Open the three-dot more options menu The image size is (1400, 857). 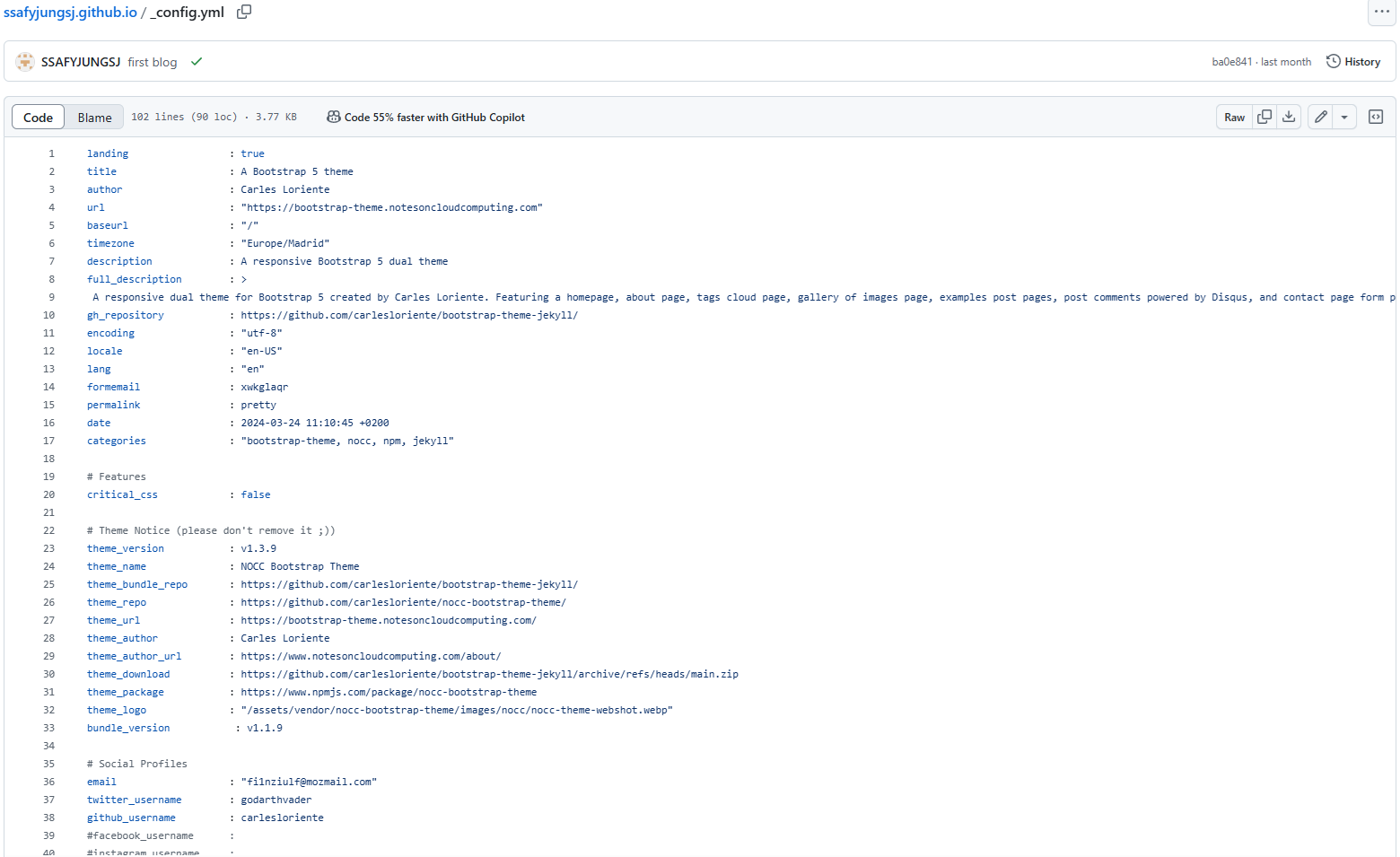1381,12
